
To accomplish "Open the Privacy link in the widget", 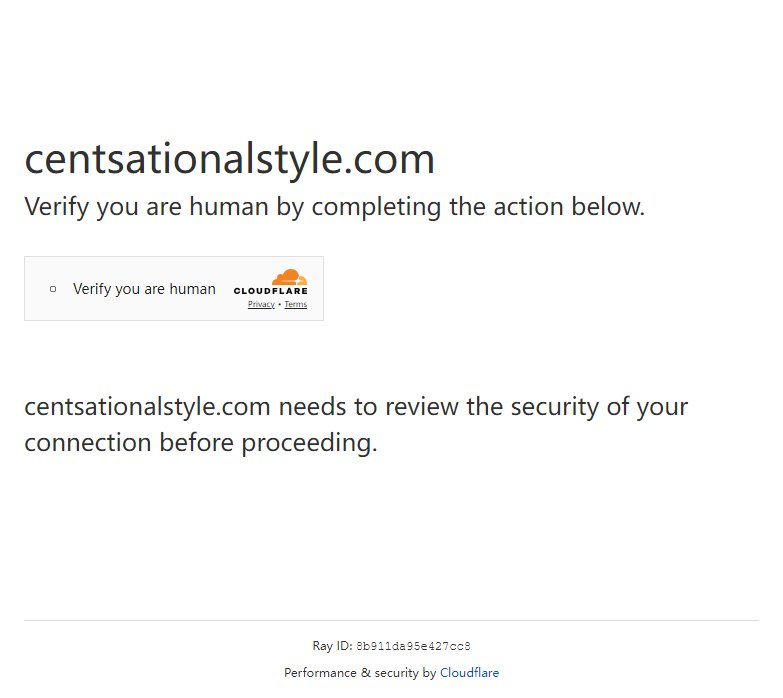I will 261,305.
